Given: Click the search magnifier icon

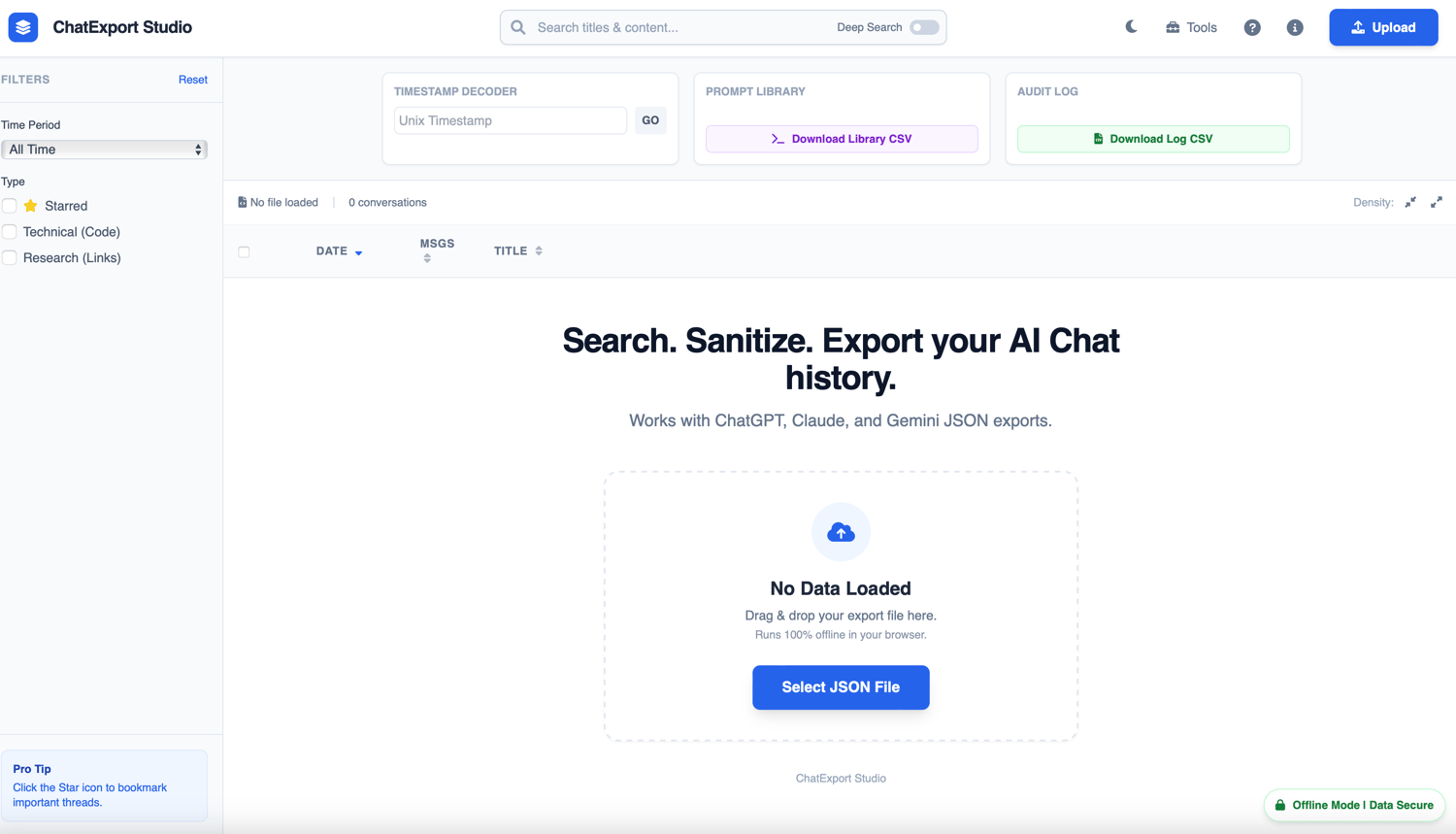Looking at the screenshot, I should point(518,27).
